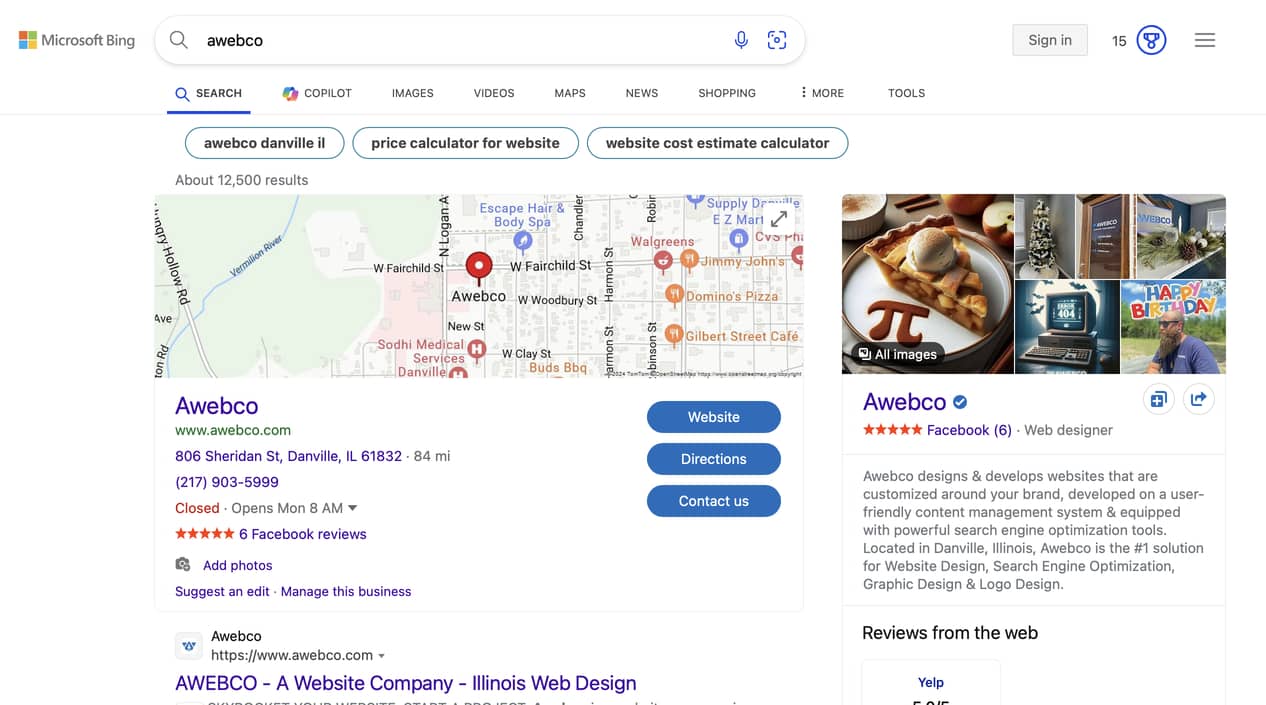Switch to the Videos tab
The height and width of the screenshot is (705, 1266).
click(494, 93)
